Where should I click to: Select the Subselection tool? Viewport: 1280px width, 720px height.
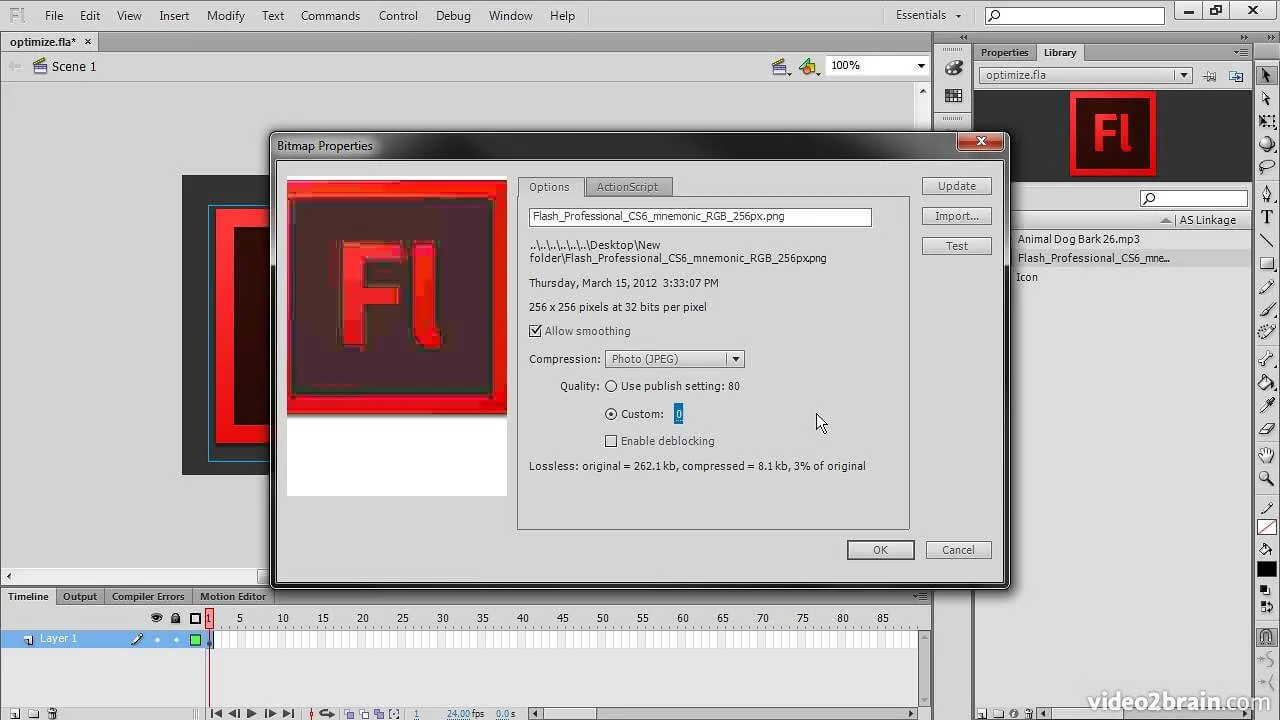point(1266,98)
